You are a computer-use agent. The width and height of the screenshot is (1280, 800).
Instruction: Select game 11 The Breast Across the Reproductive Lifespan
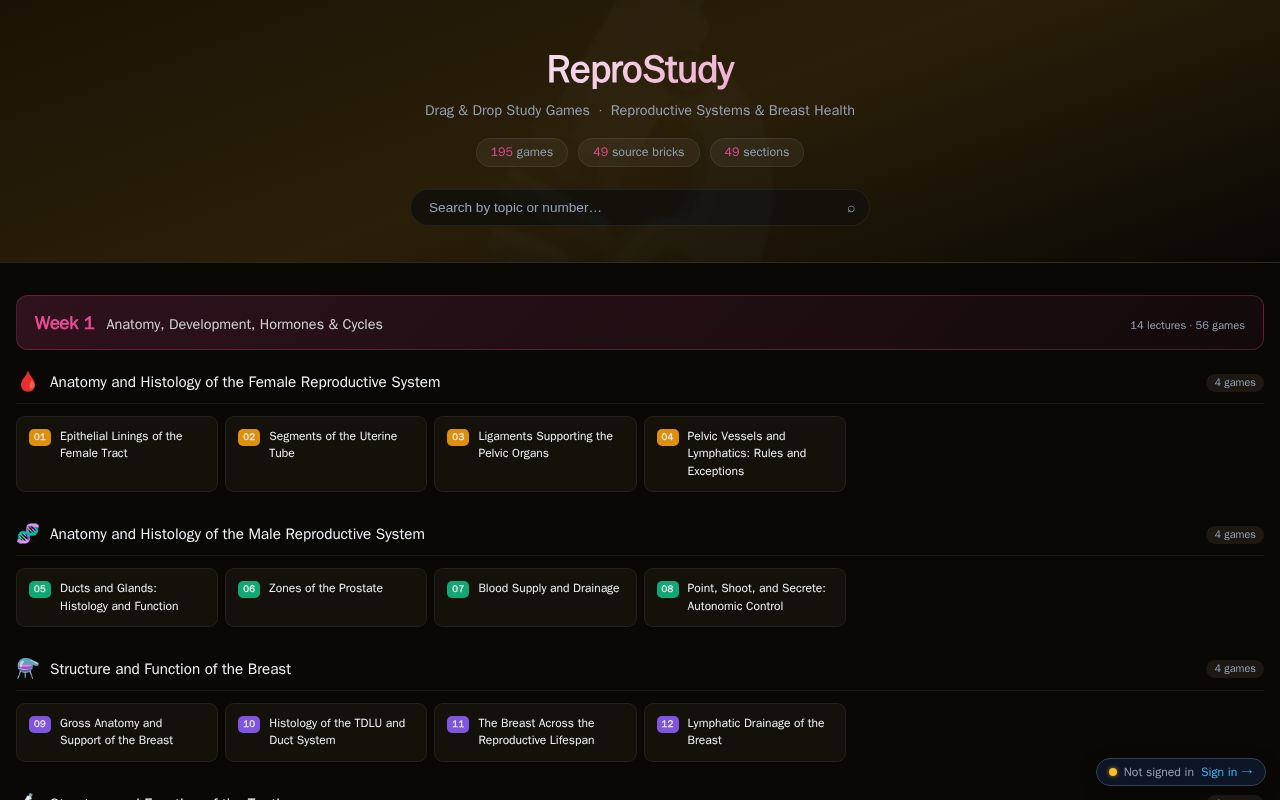535,732
